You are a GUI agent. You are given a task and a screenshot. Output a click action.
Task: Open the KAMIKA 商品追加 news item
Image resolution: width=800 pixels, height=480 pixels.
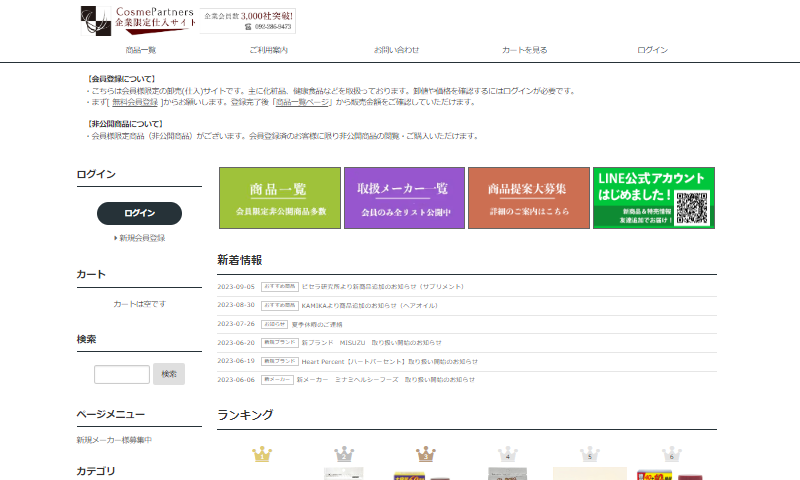point(369,306)
